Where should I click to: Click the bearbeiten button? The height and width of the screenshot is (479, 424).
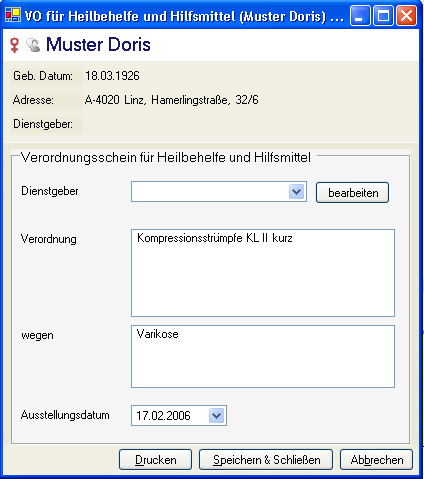pos(352,192)
